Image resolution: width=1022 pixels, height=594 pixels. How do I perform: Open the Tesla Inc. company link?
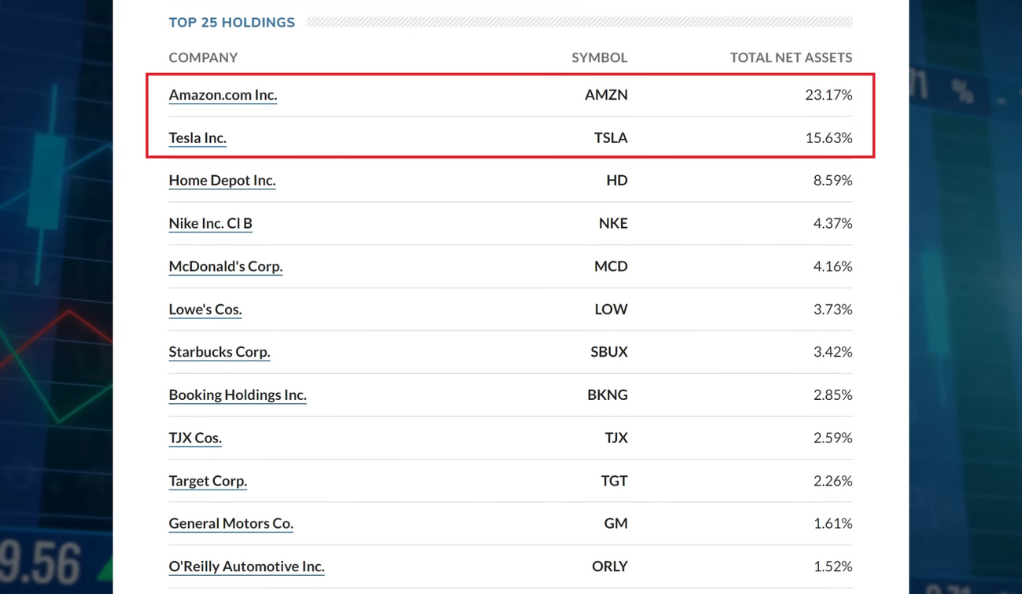point(197,138)
